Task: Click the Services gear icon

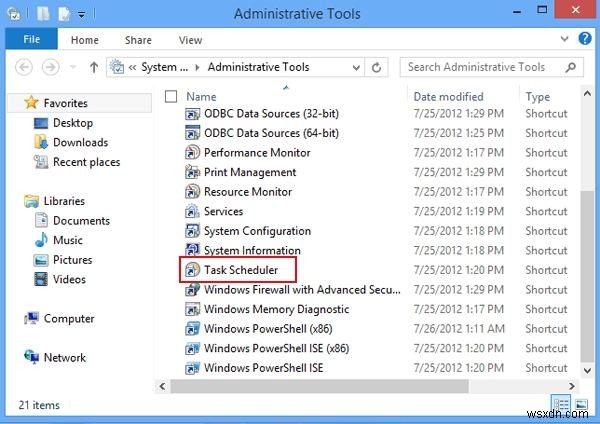Action: (192, 211)
